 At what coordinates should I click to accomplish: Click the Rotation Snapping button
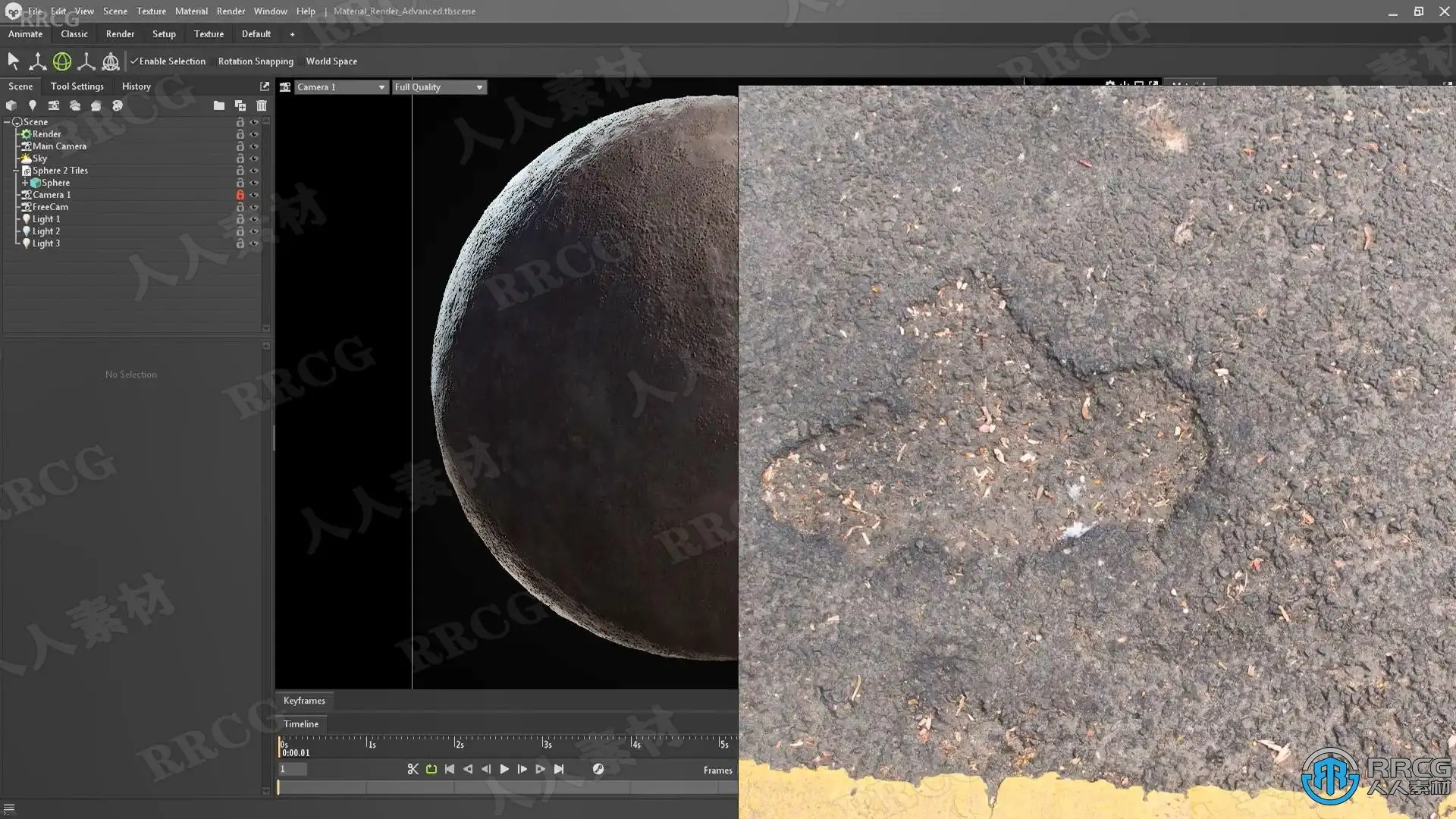tap(256, 61)
